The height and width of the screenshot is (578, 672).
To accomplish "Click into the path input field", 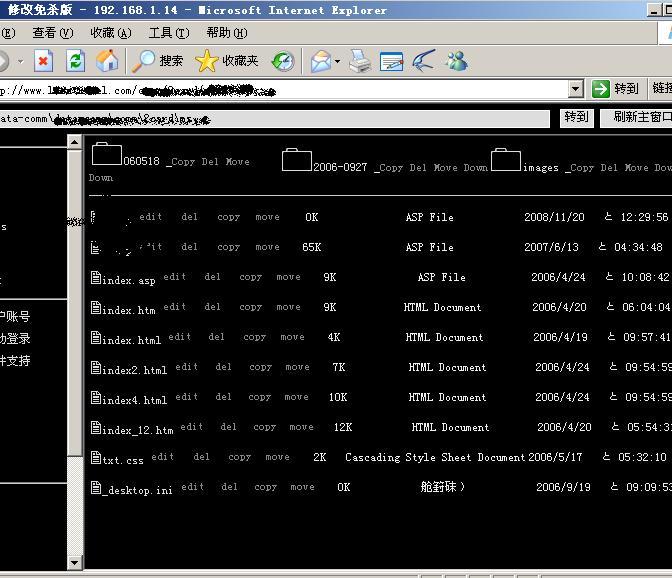I will click(275, 118).
